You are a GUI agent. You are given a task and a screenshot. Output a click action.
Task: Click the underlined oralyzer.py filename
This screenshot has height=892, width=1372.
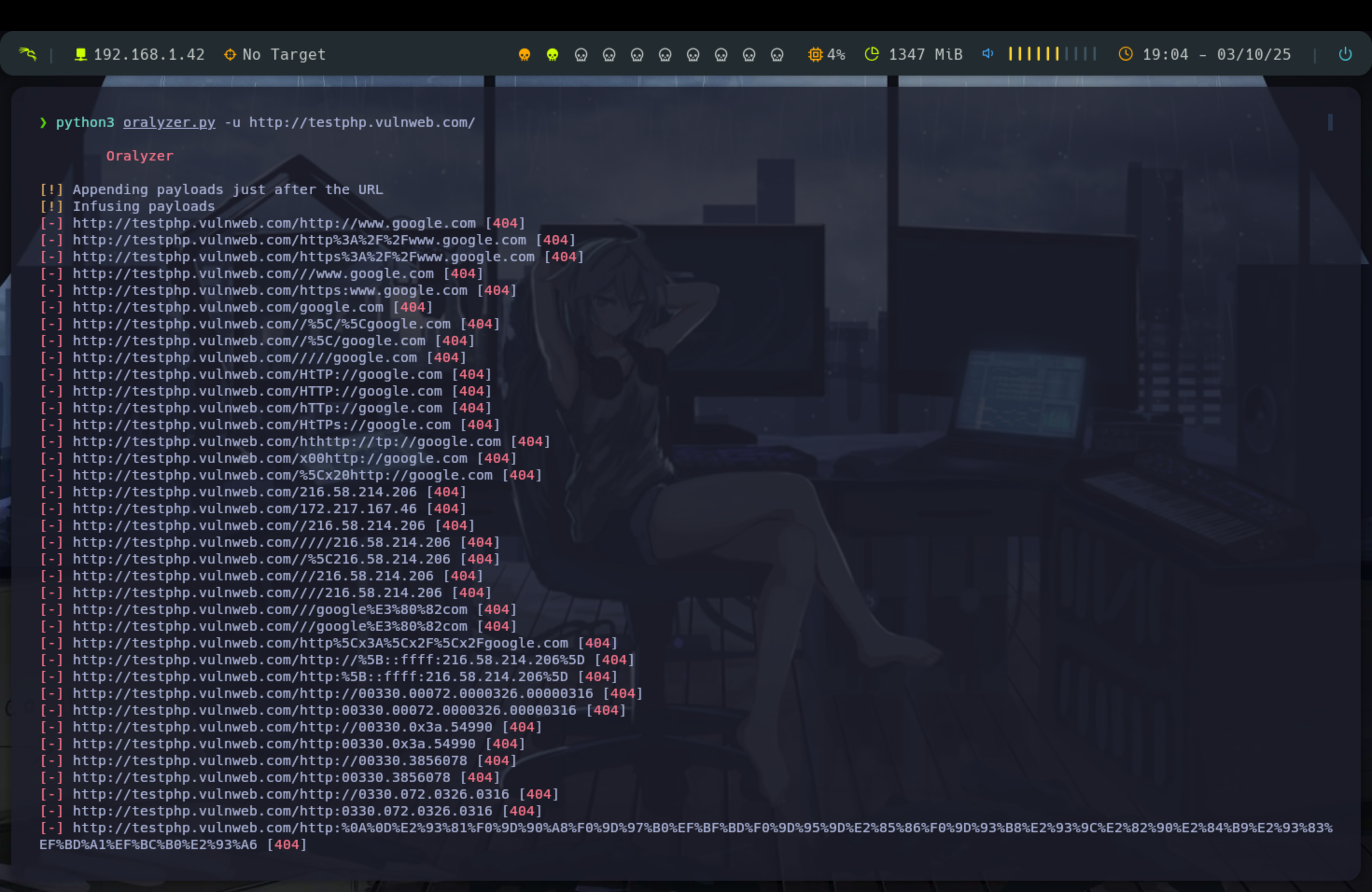tap(169, 122)
